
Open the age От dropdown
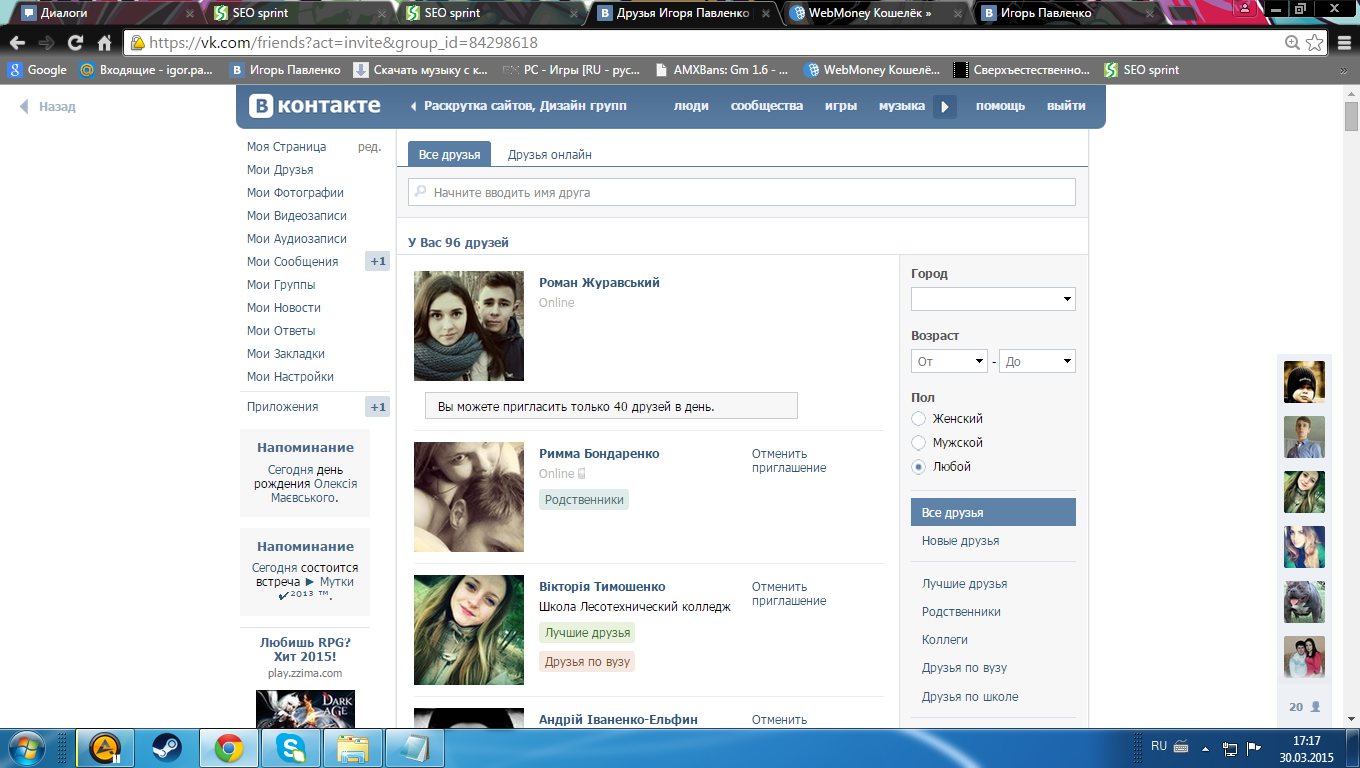point(950,362)
